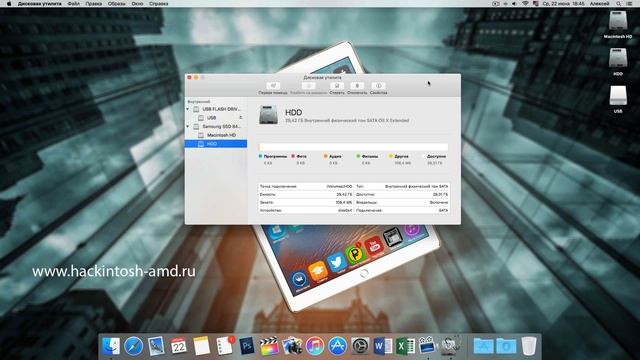
Task: Open the Macintosh HD desktop drive icon
Action: pyautogui.click(x=618, y=21)
